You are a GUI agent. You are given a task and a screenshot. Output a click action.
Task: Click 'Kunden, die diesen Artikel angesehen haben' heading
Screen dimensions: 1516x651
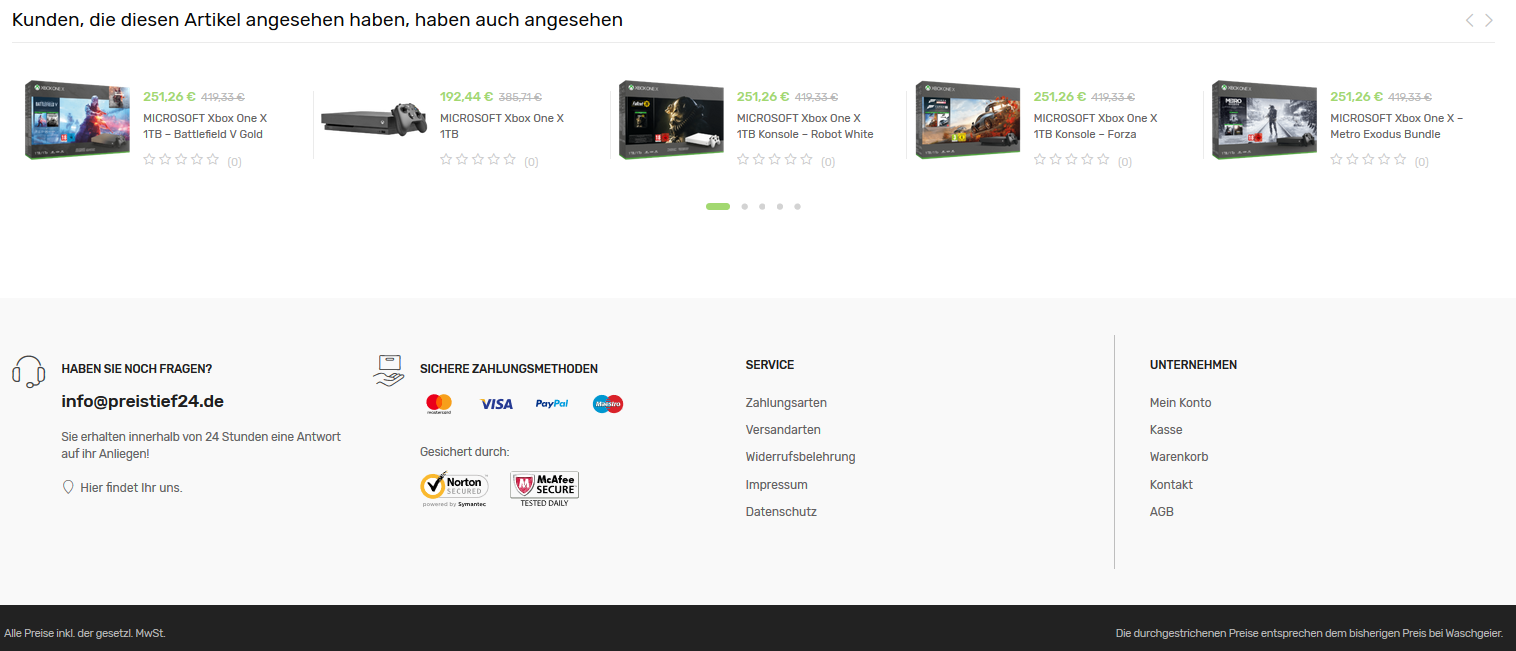pyautogui.click(x=317, y=20)
